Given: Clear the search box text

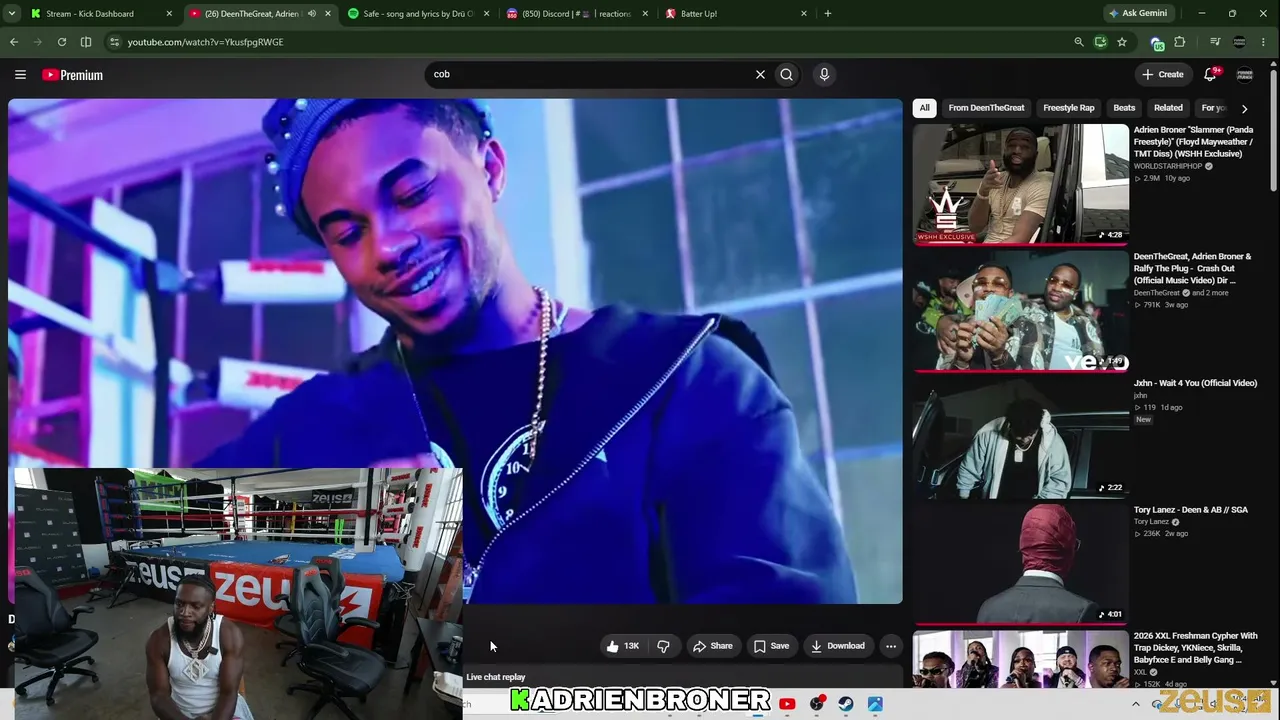Looking at the screenshot, I should coord(760,74).
